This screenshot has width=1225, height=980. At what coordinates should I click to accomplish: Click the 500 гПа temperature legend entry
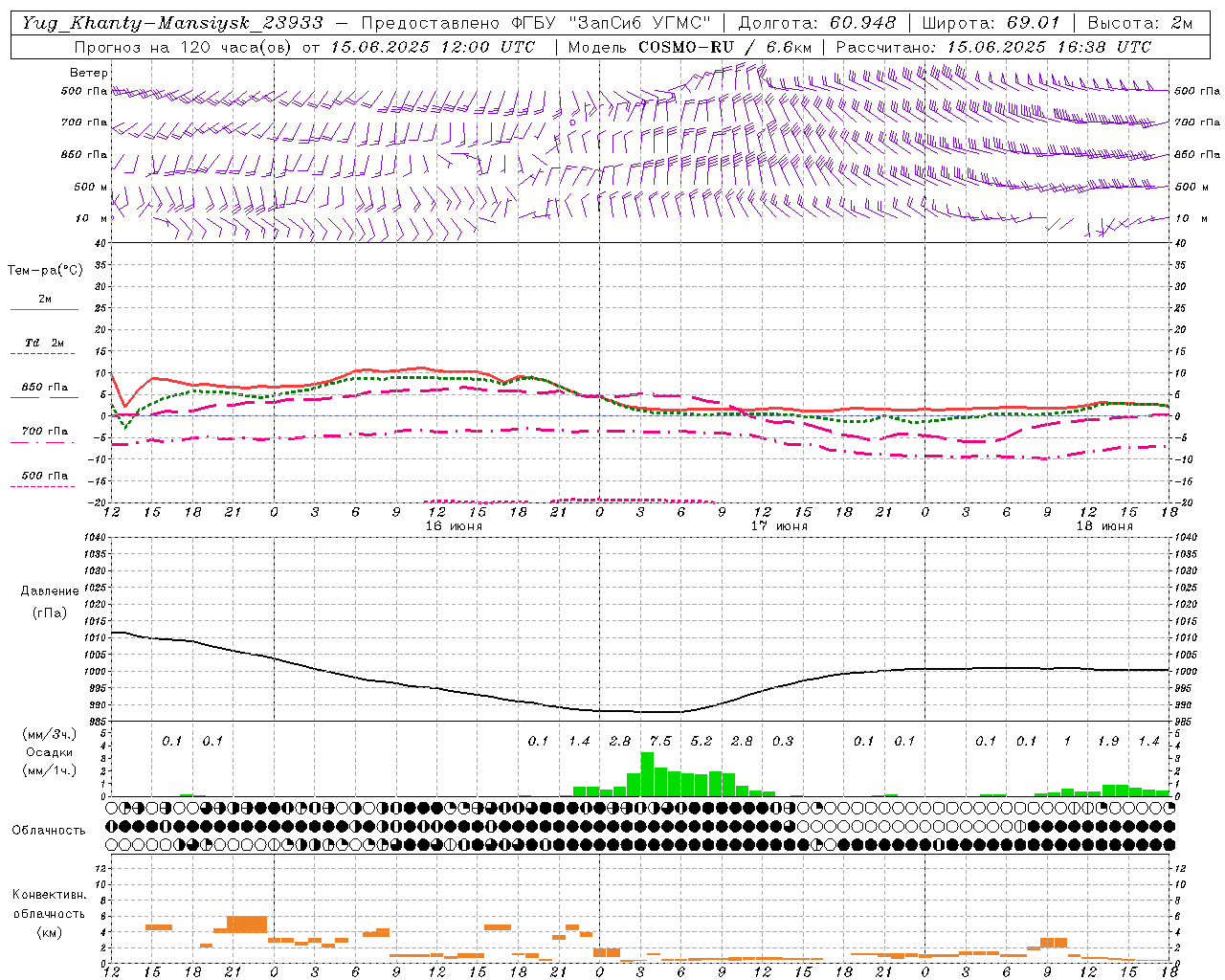[45, 476]
